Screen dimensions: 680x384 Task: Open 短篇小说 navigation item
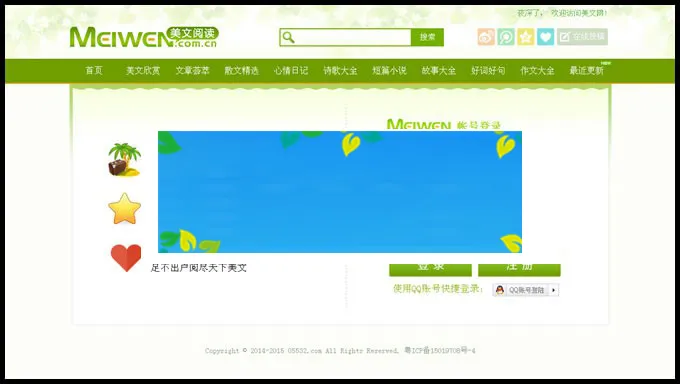(x=389, y=70)
